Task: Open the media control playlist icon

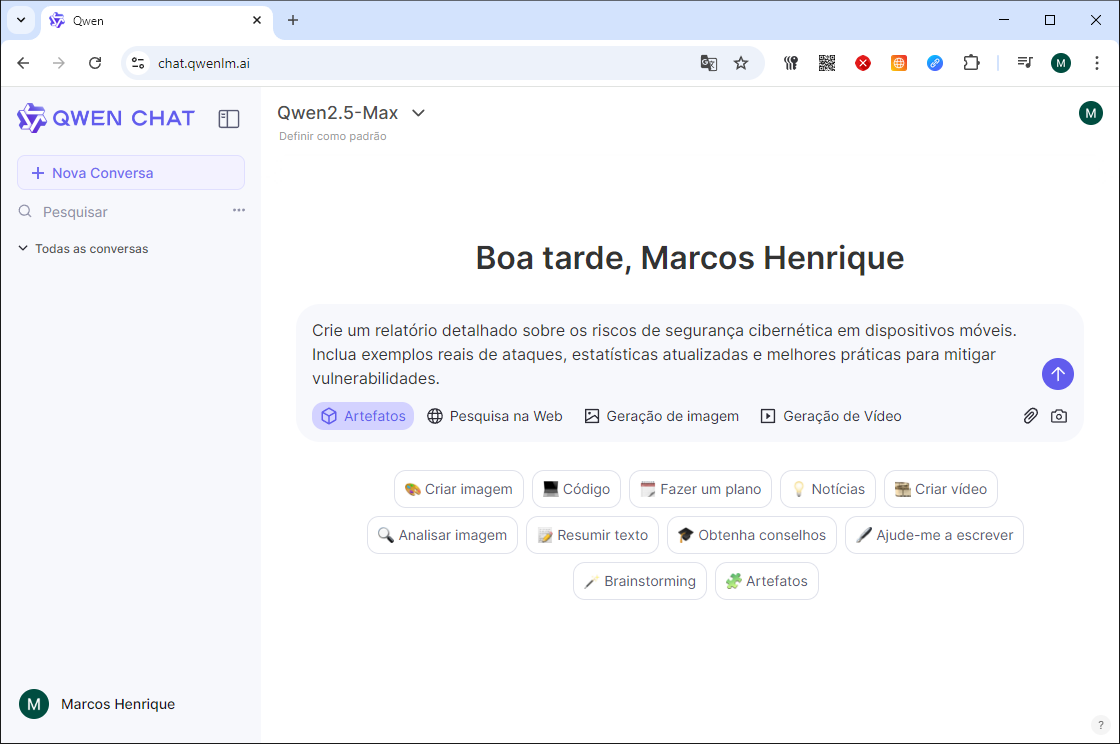Action: [1025, 63]
